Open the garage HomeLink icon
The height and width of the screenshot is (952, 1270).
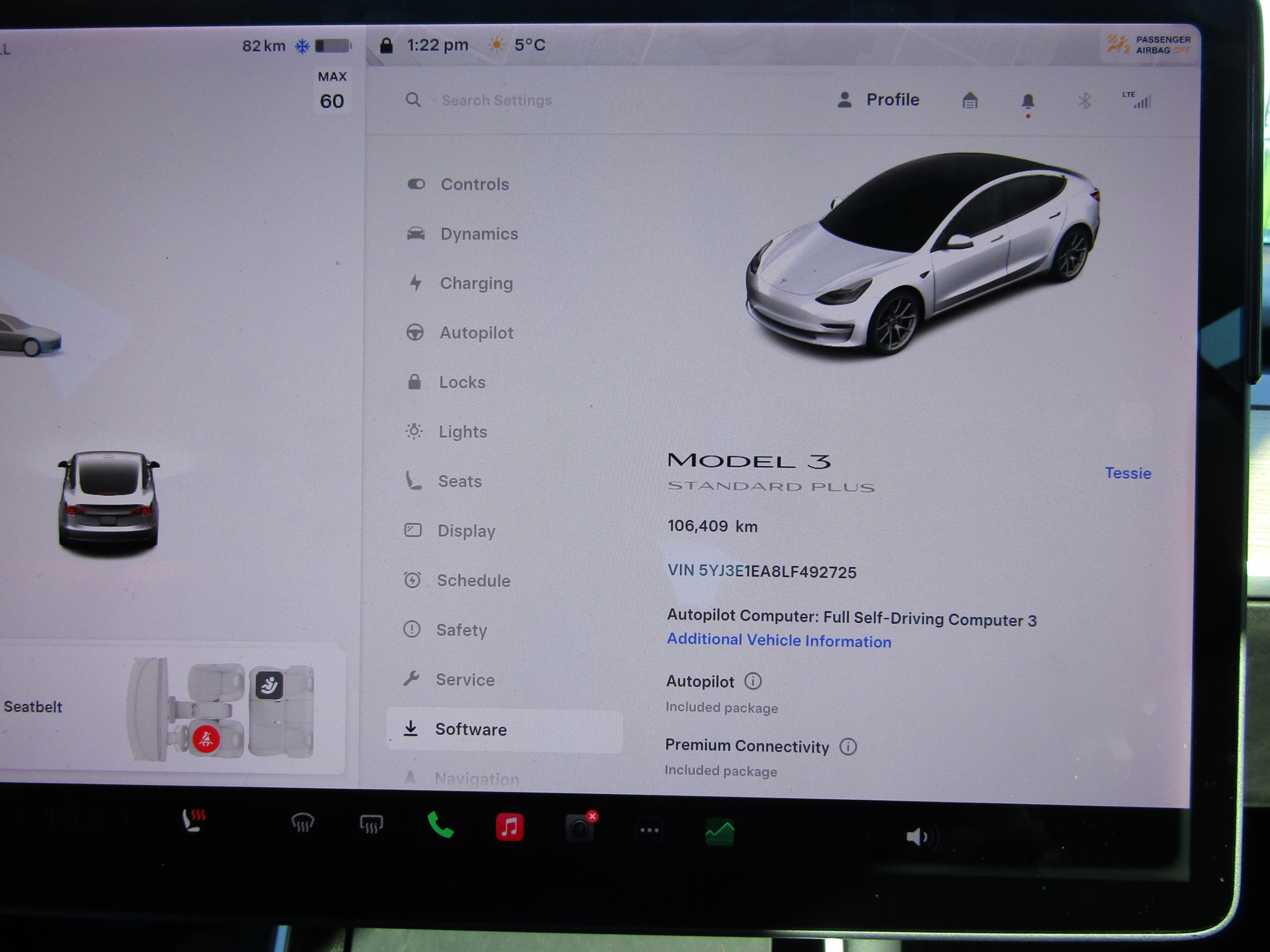point(970,100)
